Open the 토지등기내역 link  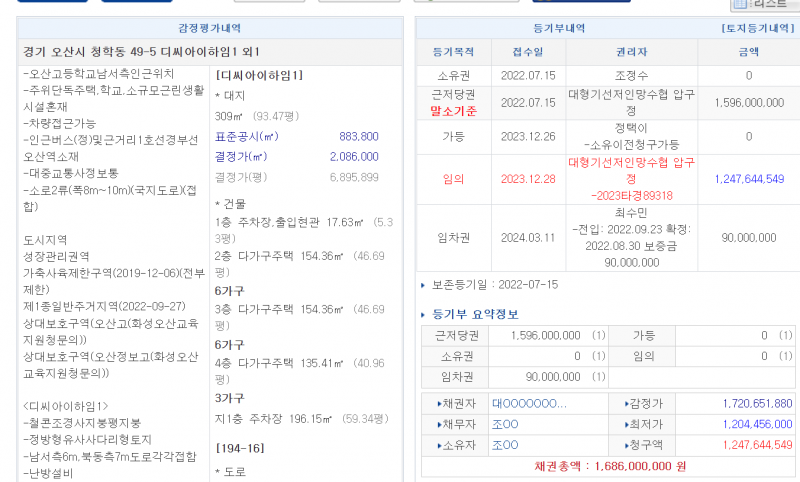[x=756, y=29]
